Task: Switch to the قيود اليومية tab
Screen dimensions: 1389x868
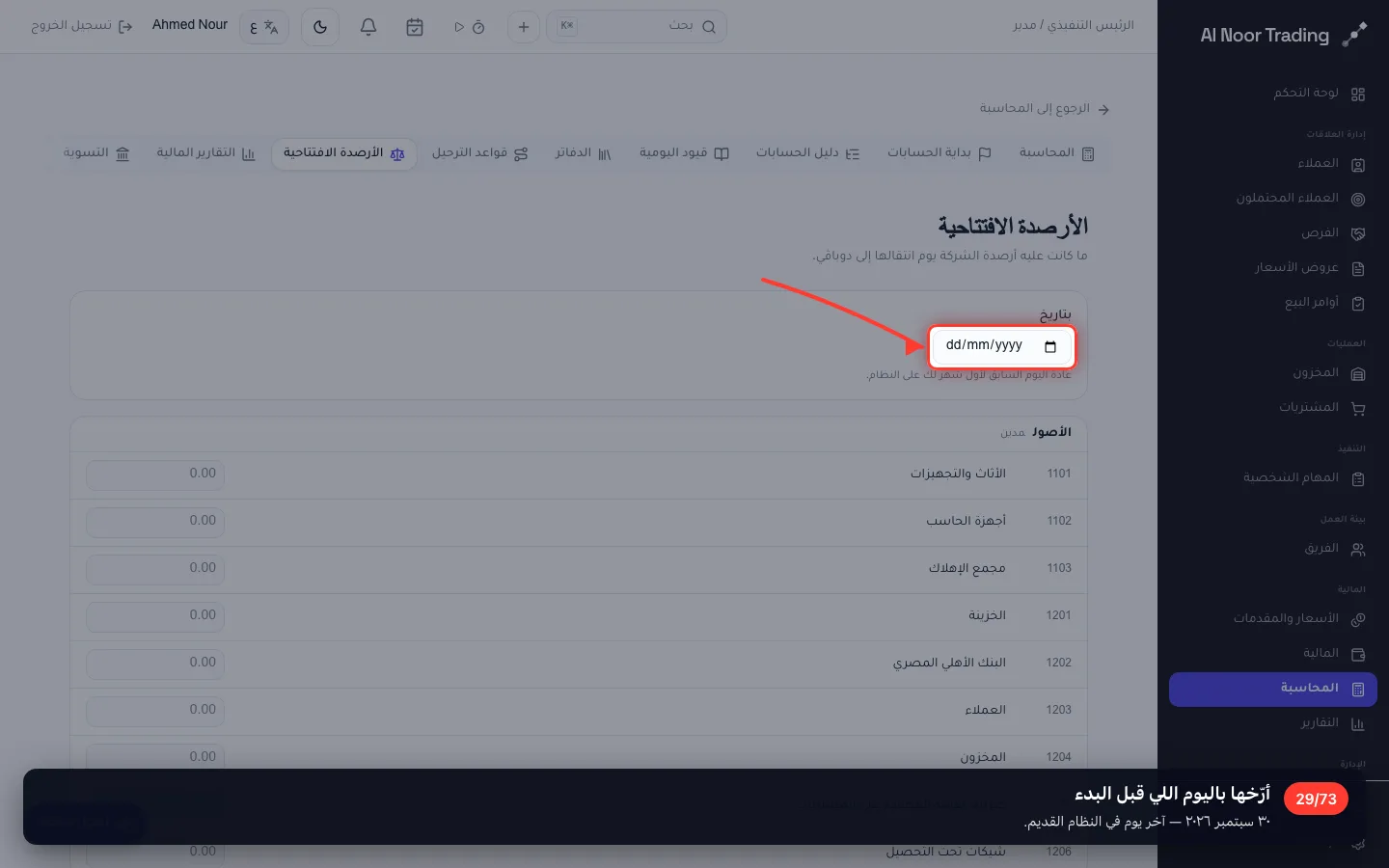Action: tap(684, 153)
